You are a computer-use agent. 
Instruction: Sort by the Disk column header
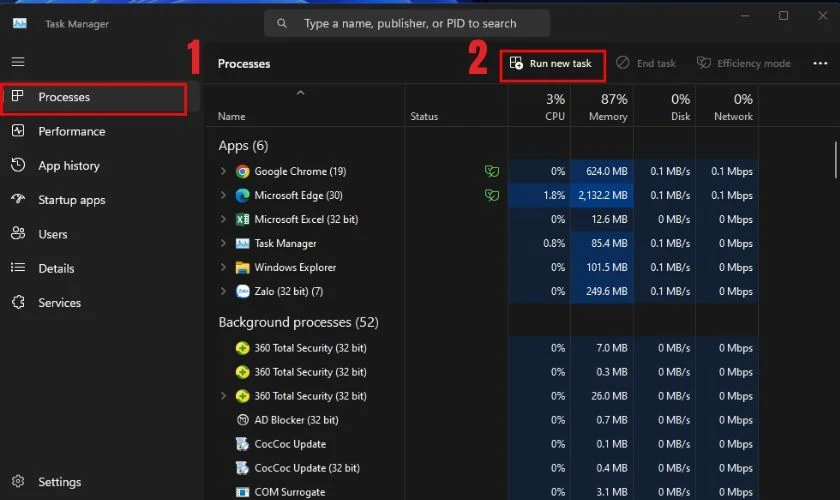click(x=664, y=107)
